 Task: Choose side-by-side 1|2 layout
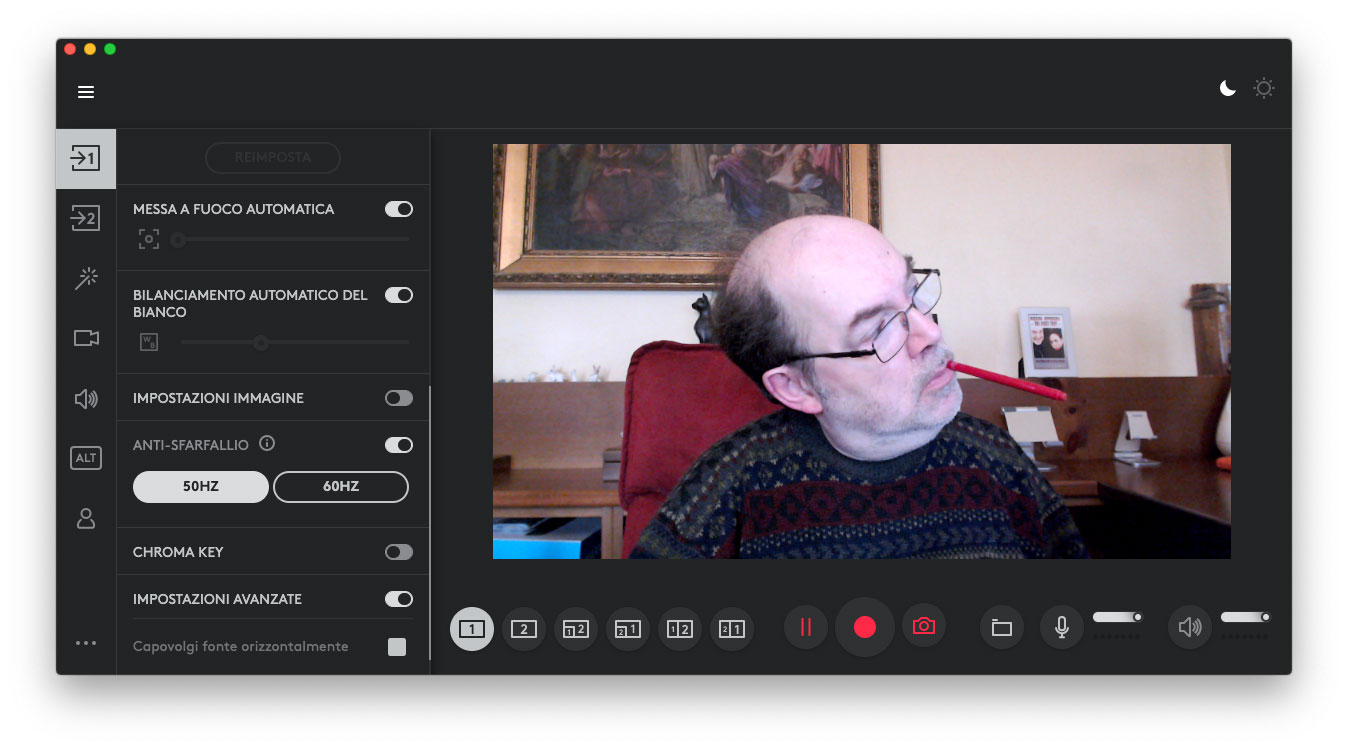click(x=680, y=629)
